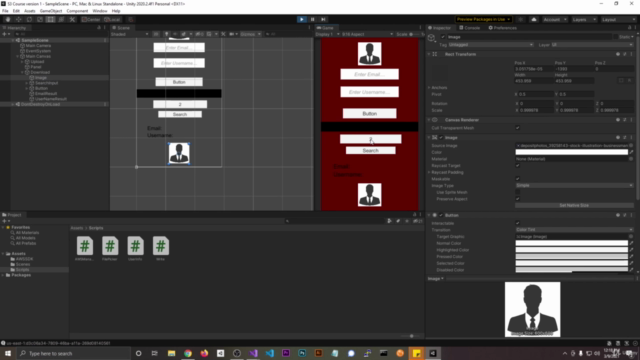Click the Pause button
The image size is (640, 360).
[x=313, y=19]
